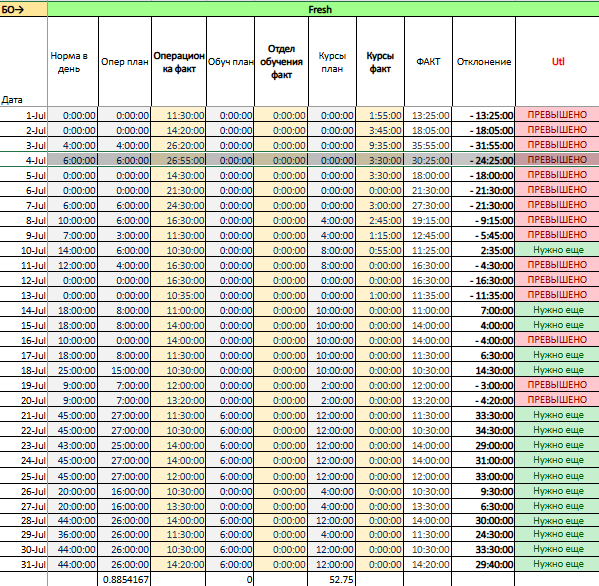Click Курсы факт 9:35:00 for 3-Jul
Image resolution: width=599 pixels, height=586 pixels.
[380, 146]
